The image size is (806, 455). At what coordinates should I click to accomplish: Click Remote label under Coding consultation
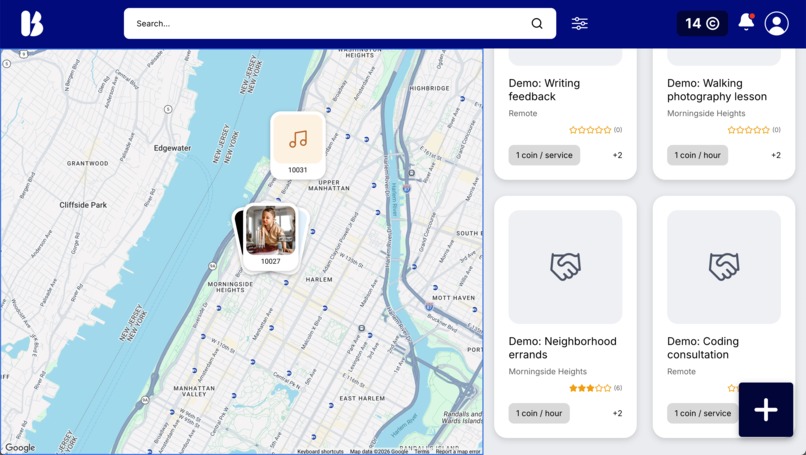point(681,371)
